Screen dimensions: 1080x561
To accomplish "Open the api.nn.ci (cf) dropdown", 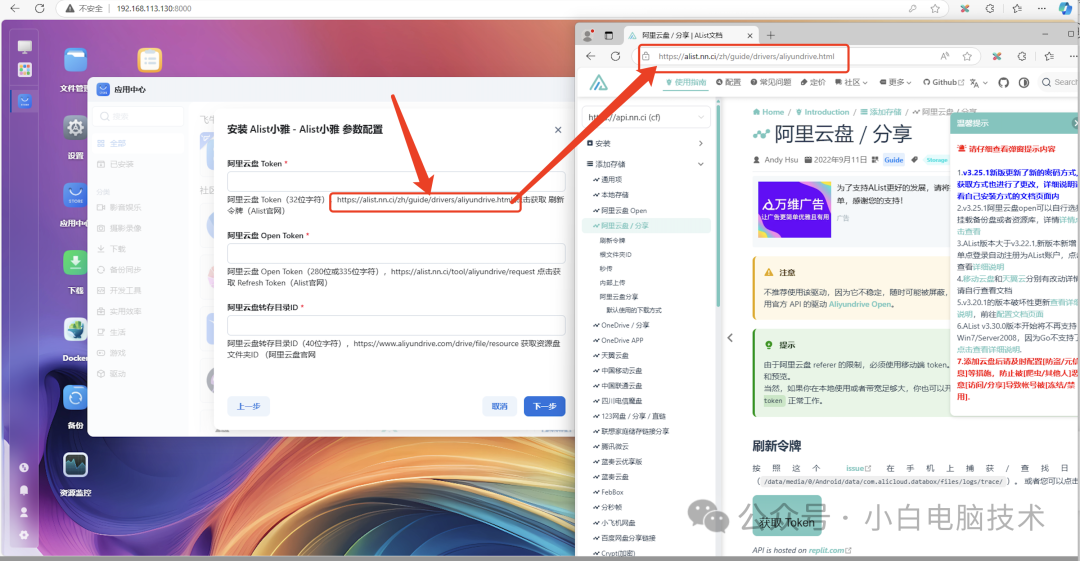I will (x=646, y=117).
